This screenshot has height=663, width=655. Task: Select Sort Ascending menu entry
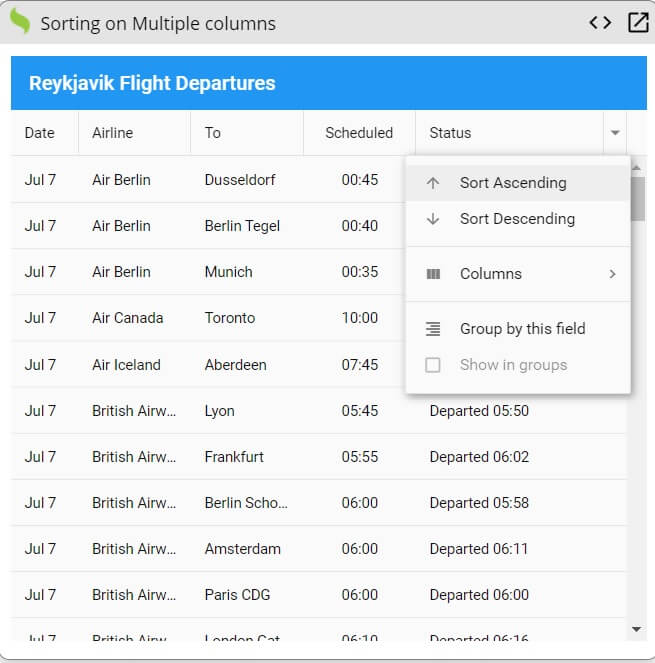[513, 183]
